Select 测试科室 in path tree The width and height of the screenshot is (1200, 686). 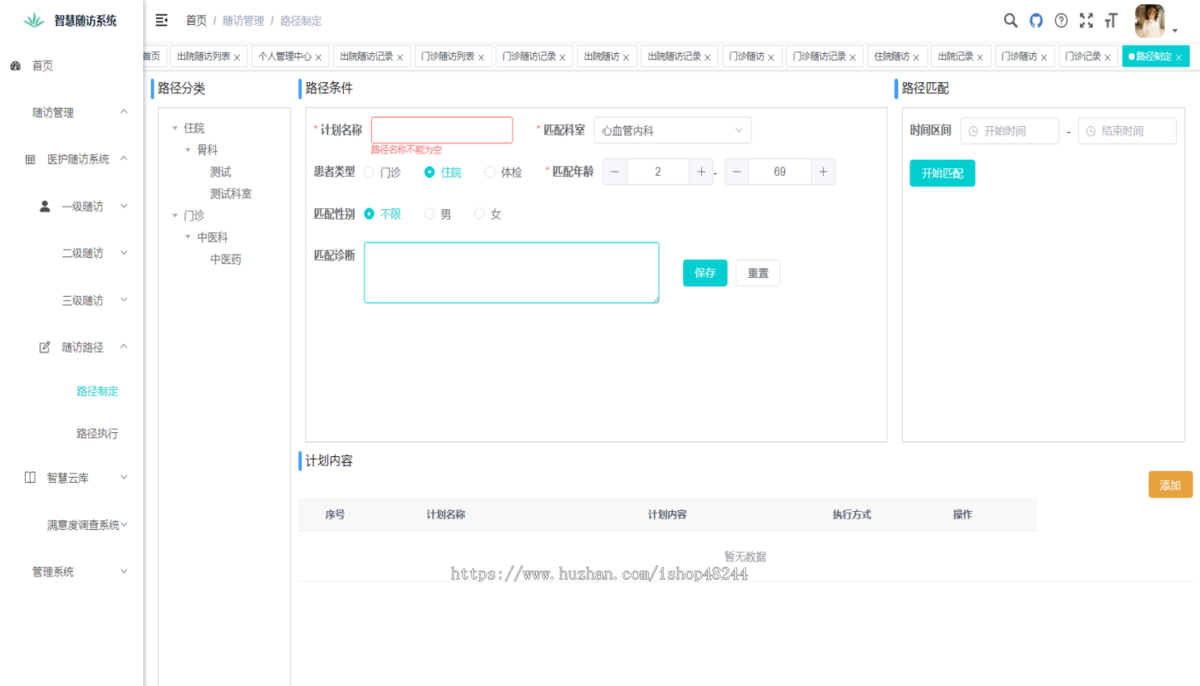[231, 194]
